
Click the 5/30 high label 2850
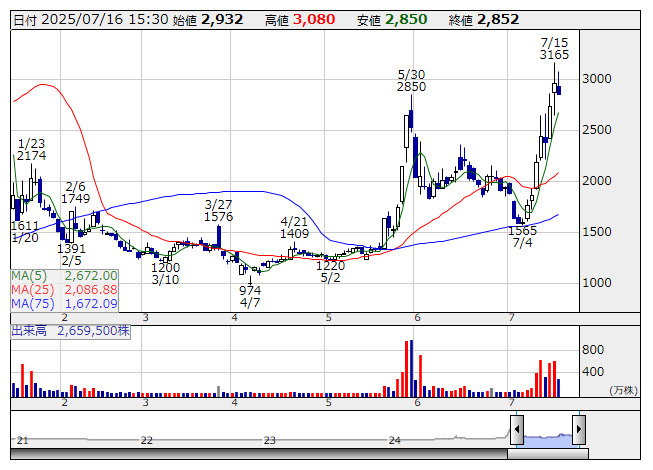click(411, 87)
